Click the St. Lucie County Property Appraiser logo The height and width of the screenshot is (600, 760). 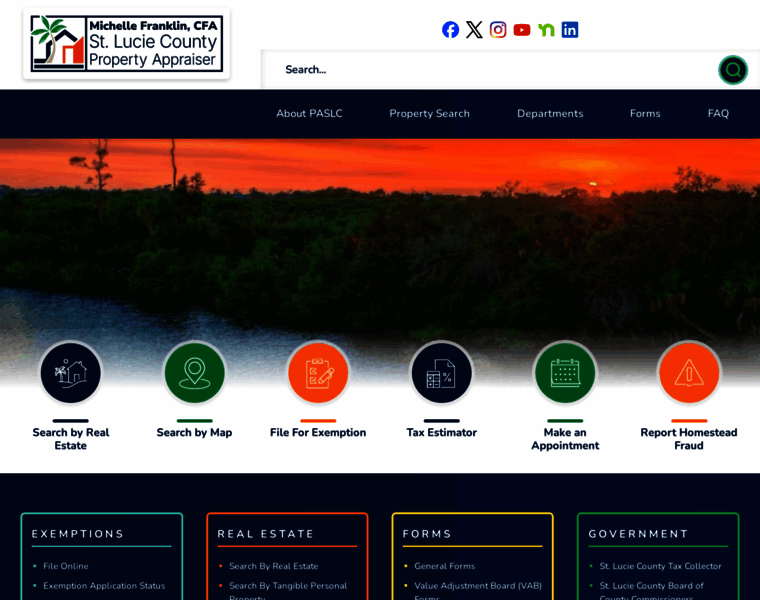126,43
